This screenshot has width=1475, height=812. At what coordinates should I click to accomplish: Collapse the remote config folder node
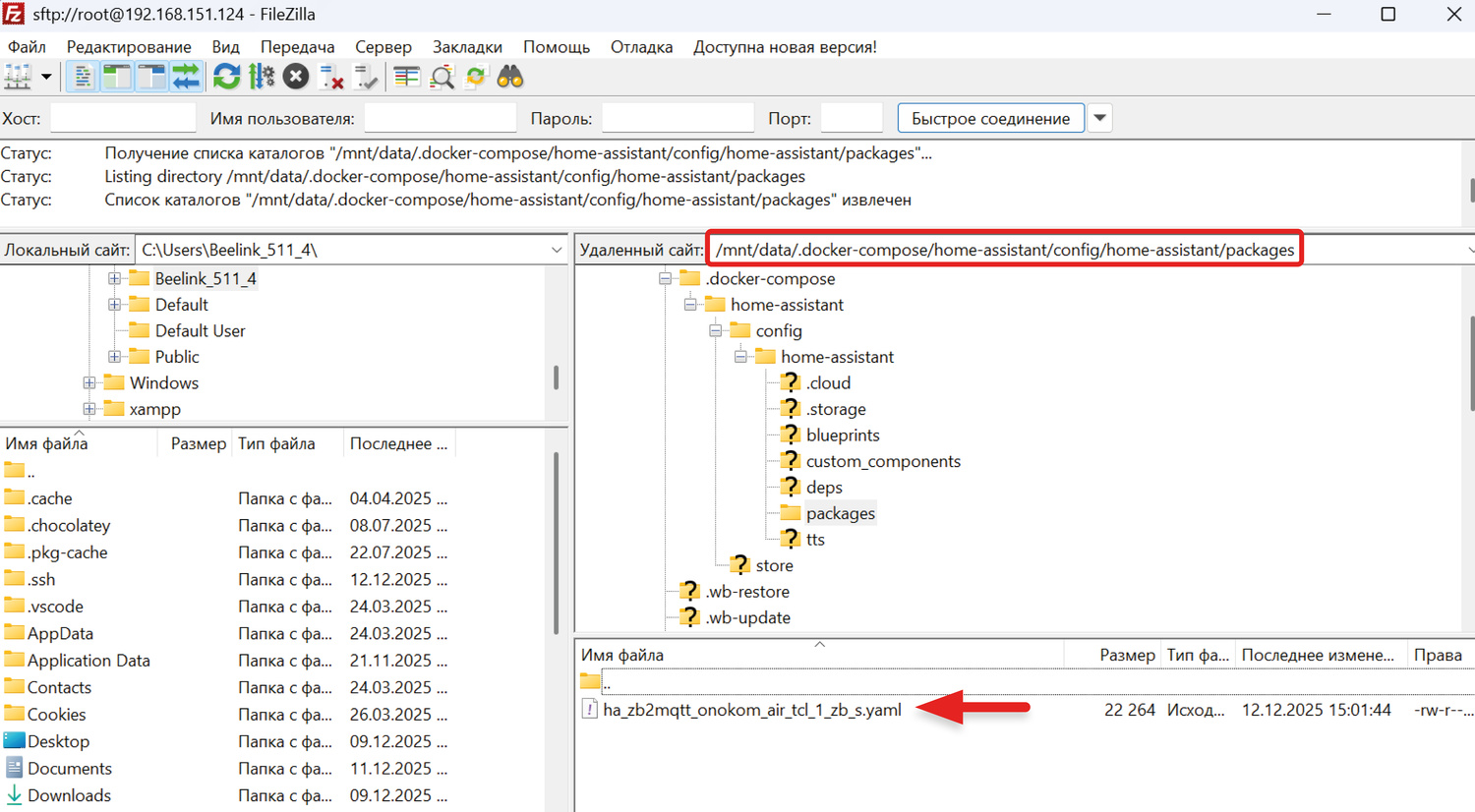(x=716, y=330)
